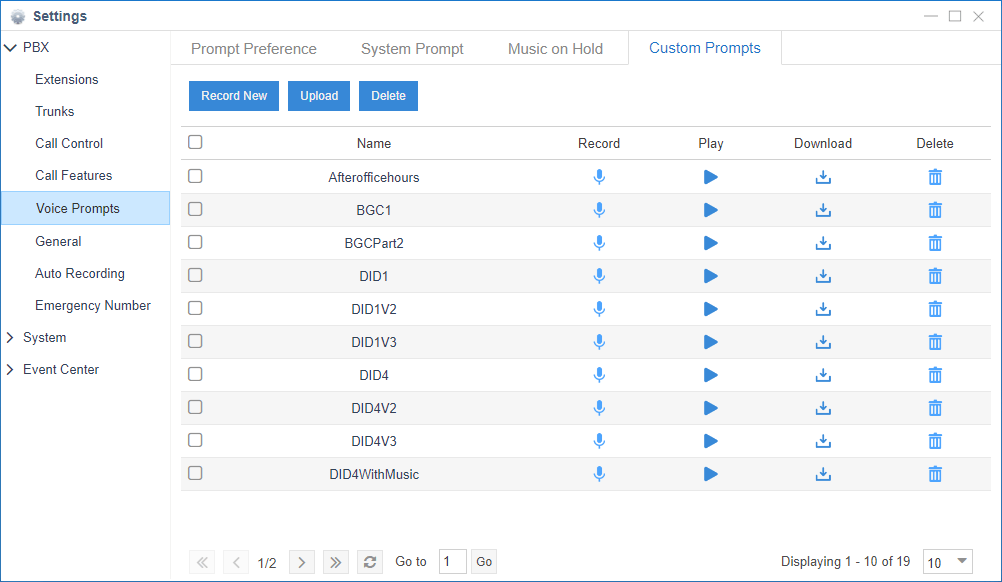Download the DID1 prompt

823,276
